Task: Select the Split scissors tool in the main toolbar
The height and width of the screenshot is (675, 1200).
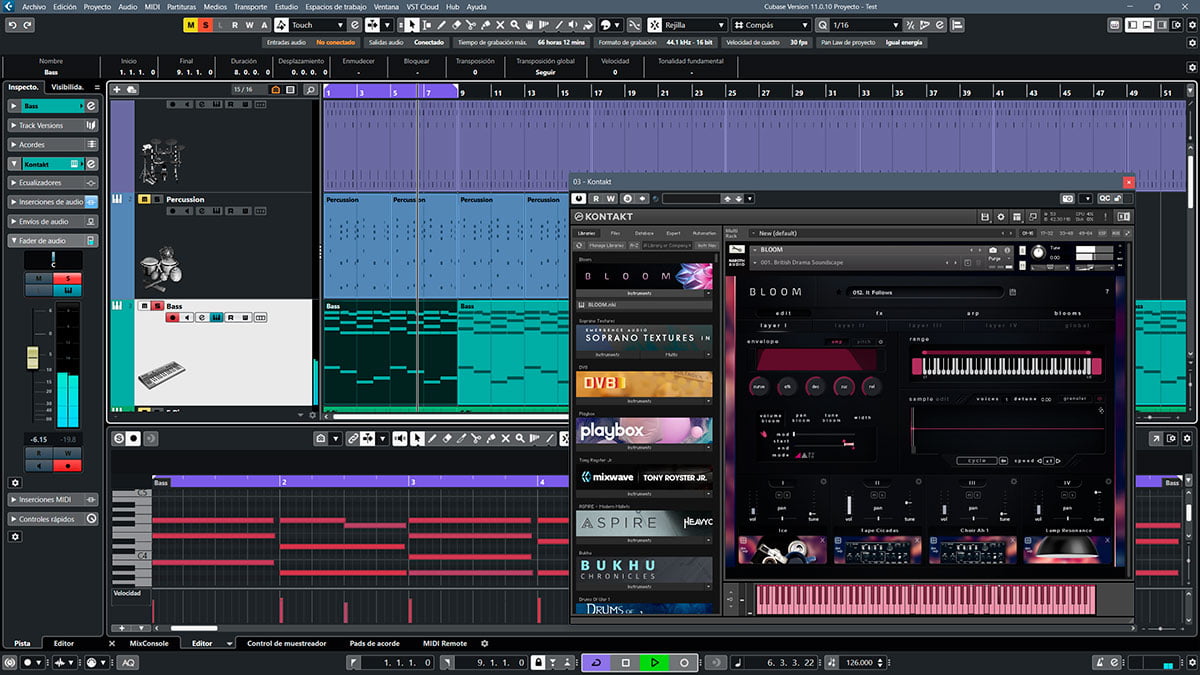Action: (x=472, y=24)
